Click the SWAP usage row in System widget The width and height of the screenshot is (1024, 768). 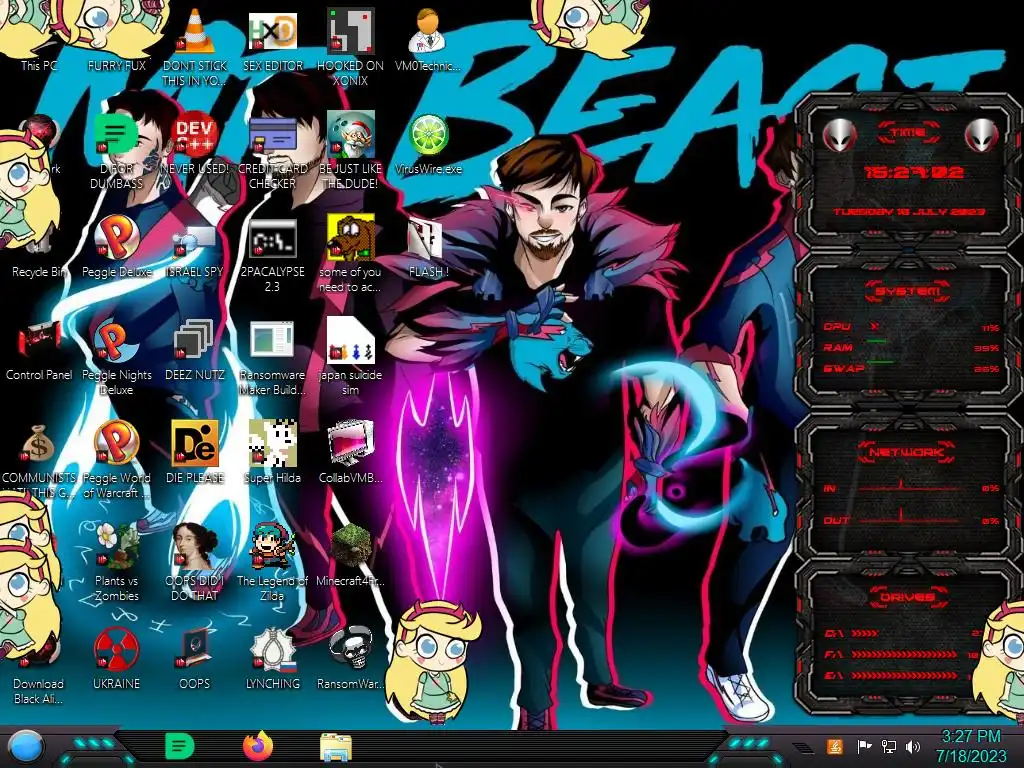click(911, 368)
